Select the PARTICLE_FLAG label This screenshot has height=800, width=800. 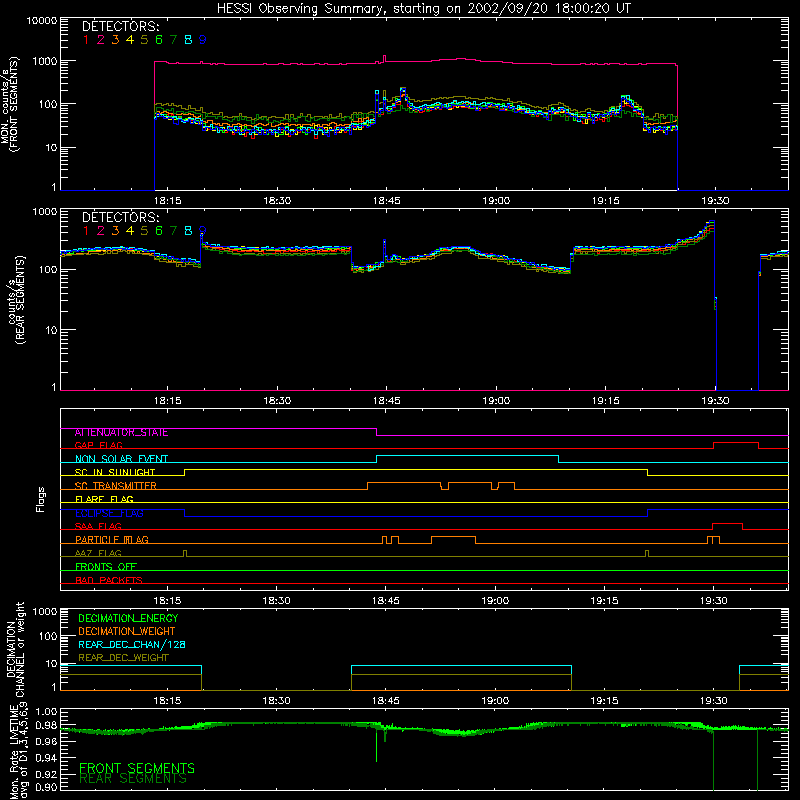click(x=112, y=540)
